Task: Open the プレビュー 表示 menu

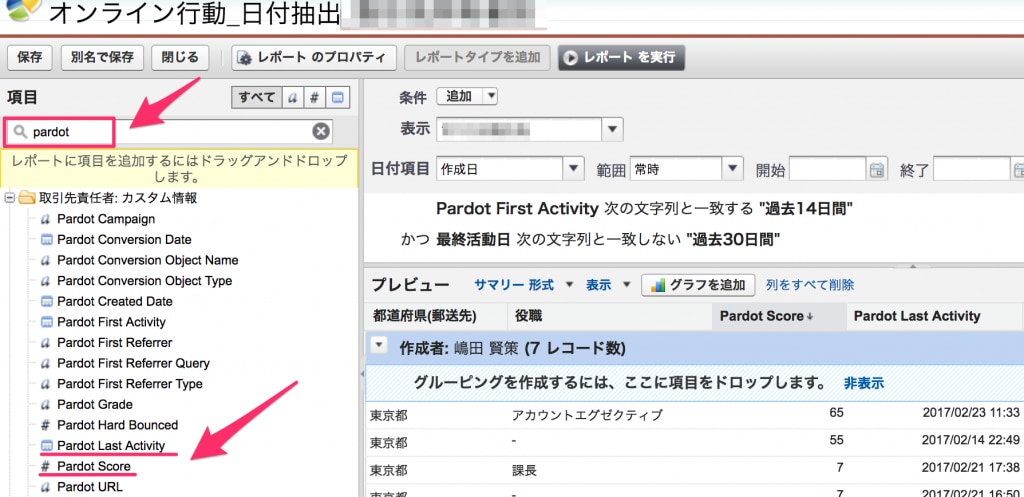Action: point(609,285)
